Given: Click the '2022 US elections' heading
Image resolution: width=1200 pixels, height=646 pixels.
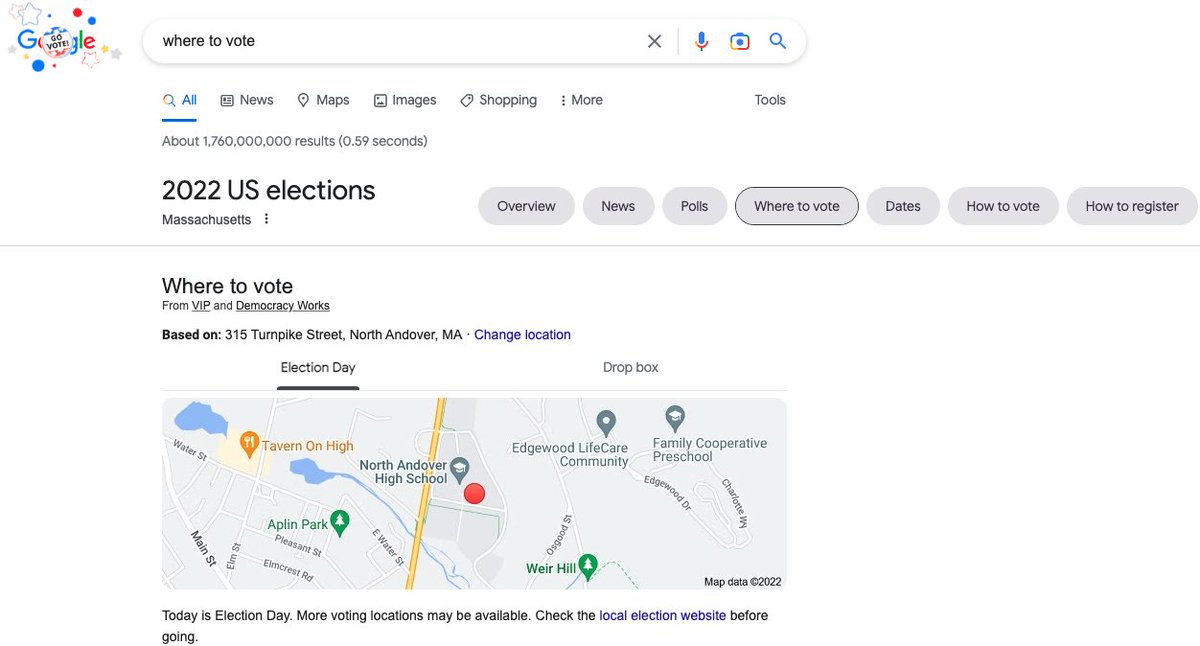Looking at the screenshot, I should (269, 190).
